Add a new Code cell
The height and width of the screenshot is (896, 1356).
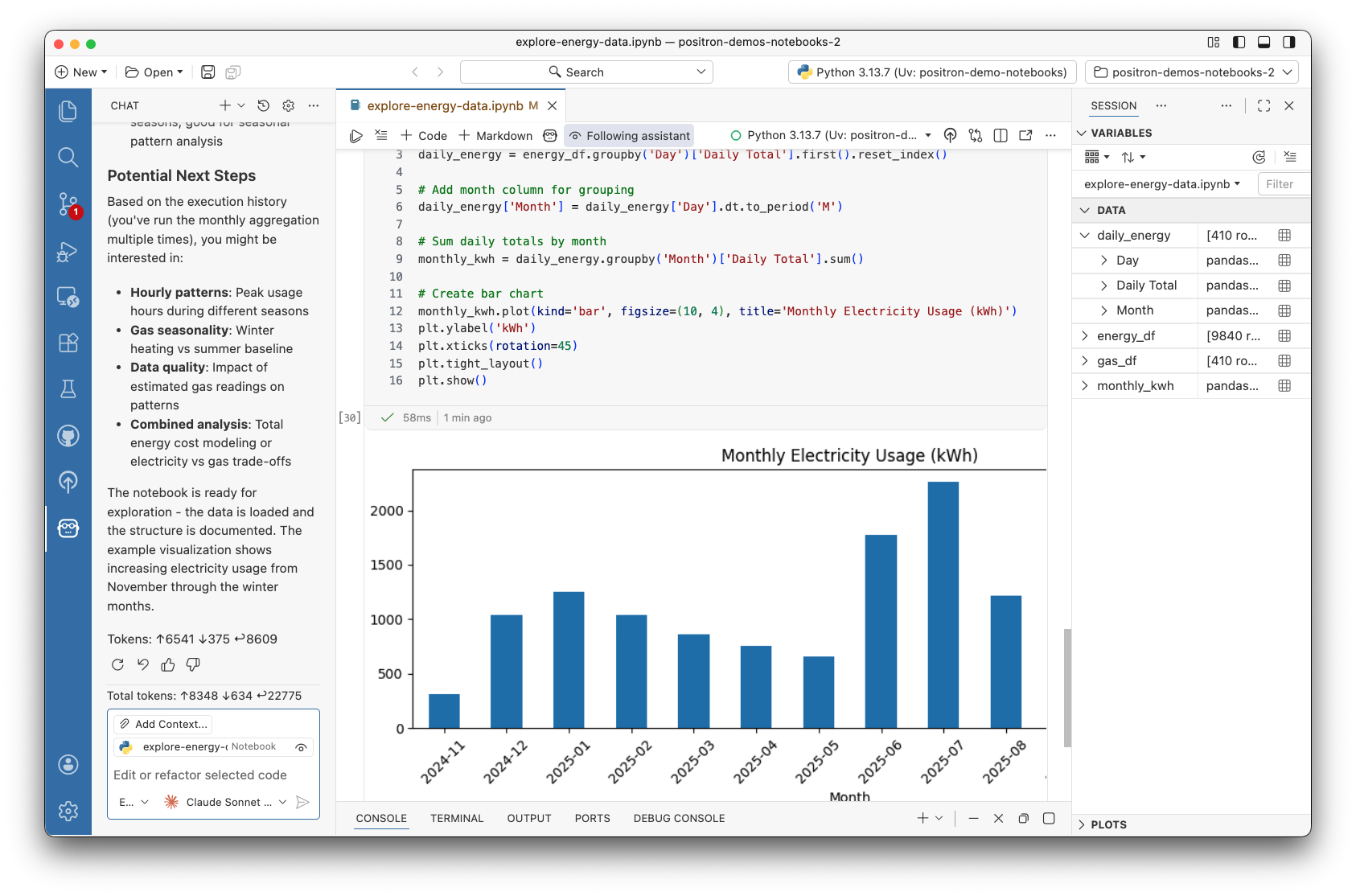pyautogui.click(x=422, y=135)
